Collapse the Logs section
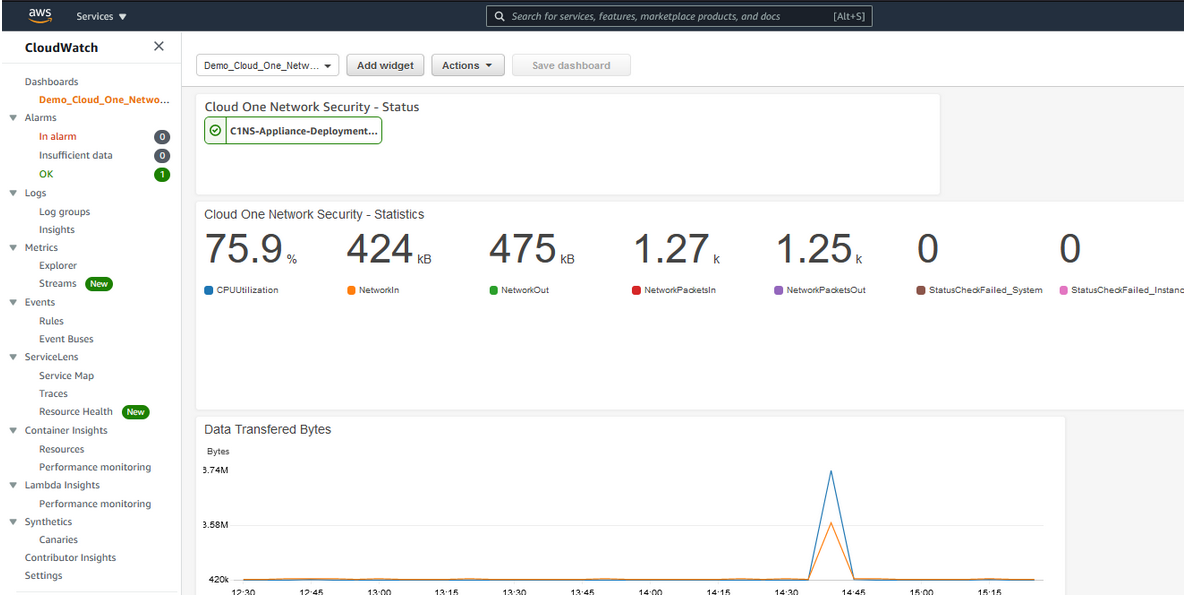1190x603 pixels. pos(13,193)
